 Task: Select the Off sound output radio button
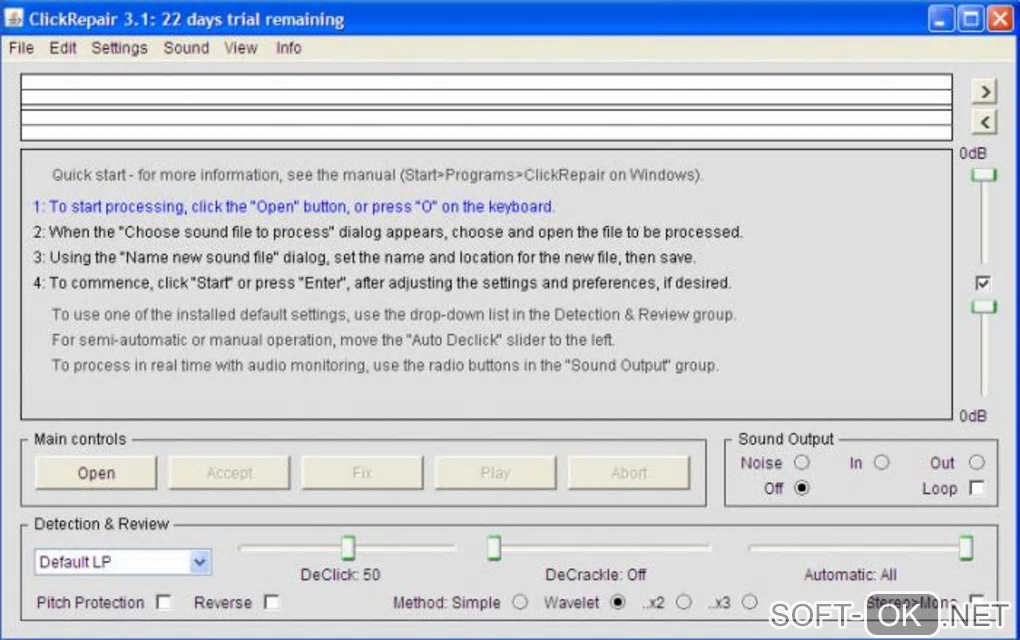[801, 488]
